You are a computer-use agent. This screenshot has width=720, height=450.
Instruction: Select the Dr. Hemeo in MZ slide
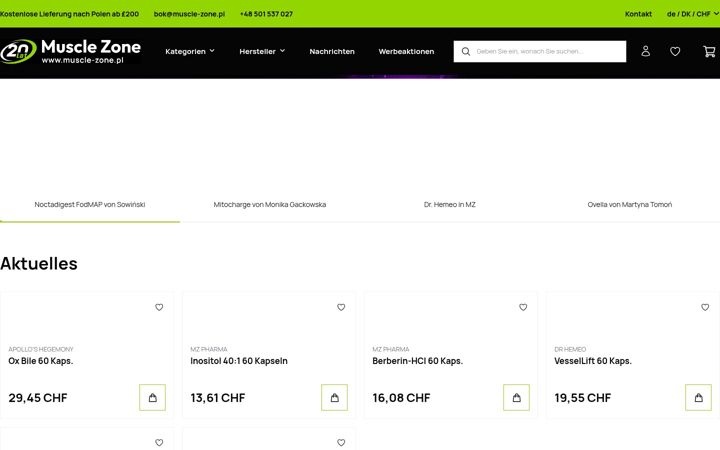click(x=450, y=204)
